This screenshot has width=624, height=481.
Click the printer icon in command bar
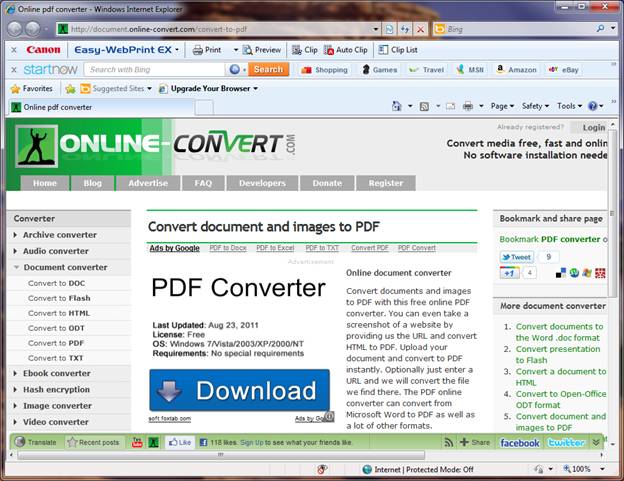click(468, 106)
